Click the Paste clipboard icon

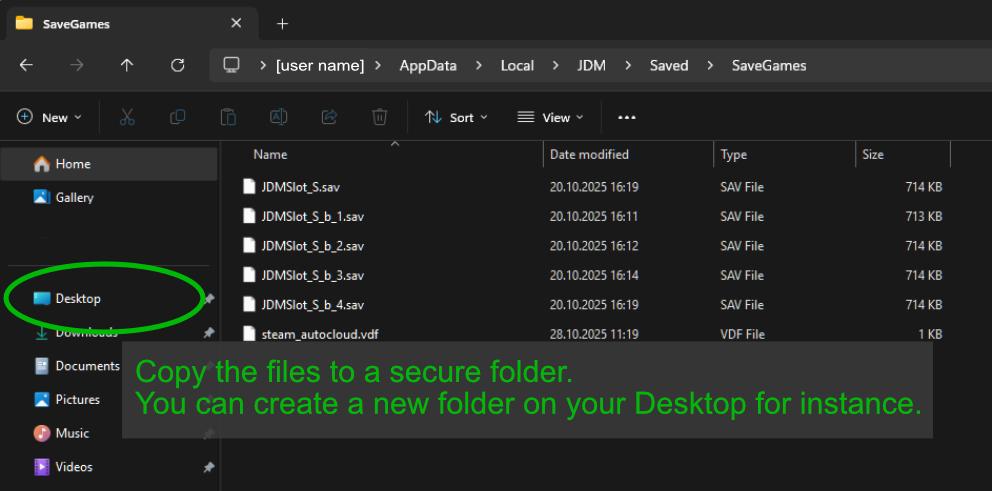[x=228, y=117]
